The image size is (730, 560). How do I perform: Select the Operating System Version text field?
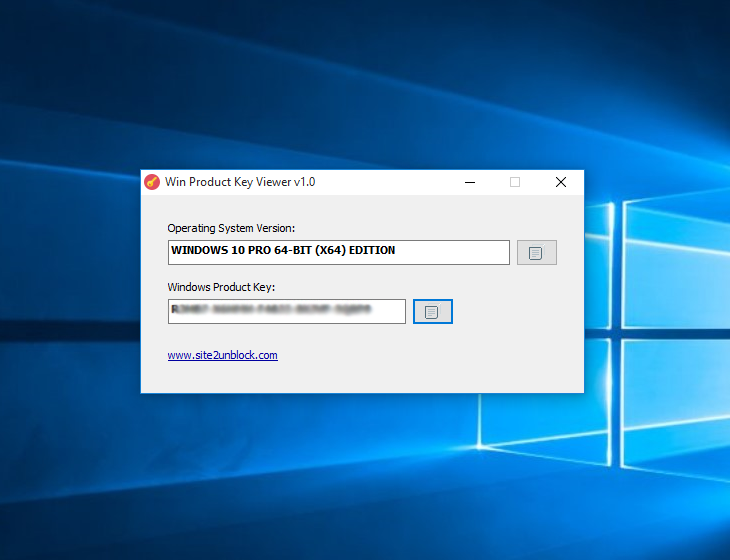click(338, 252)
